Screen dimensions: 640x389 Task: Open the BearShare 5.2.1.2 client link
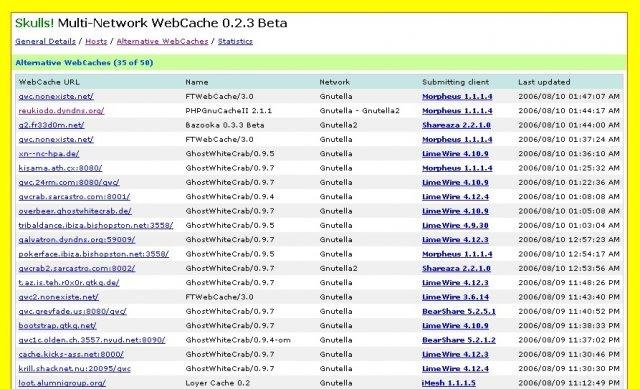[x=459, y=340]
